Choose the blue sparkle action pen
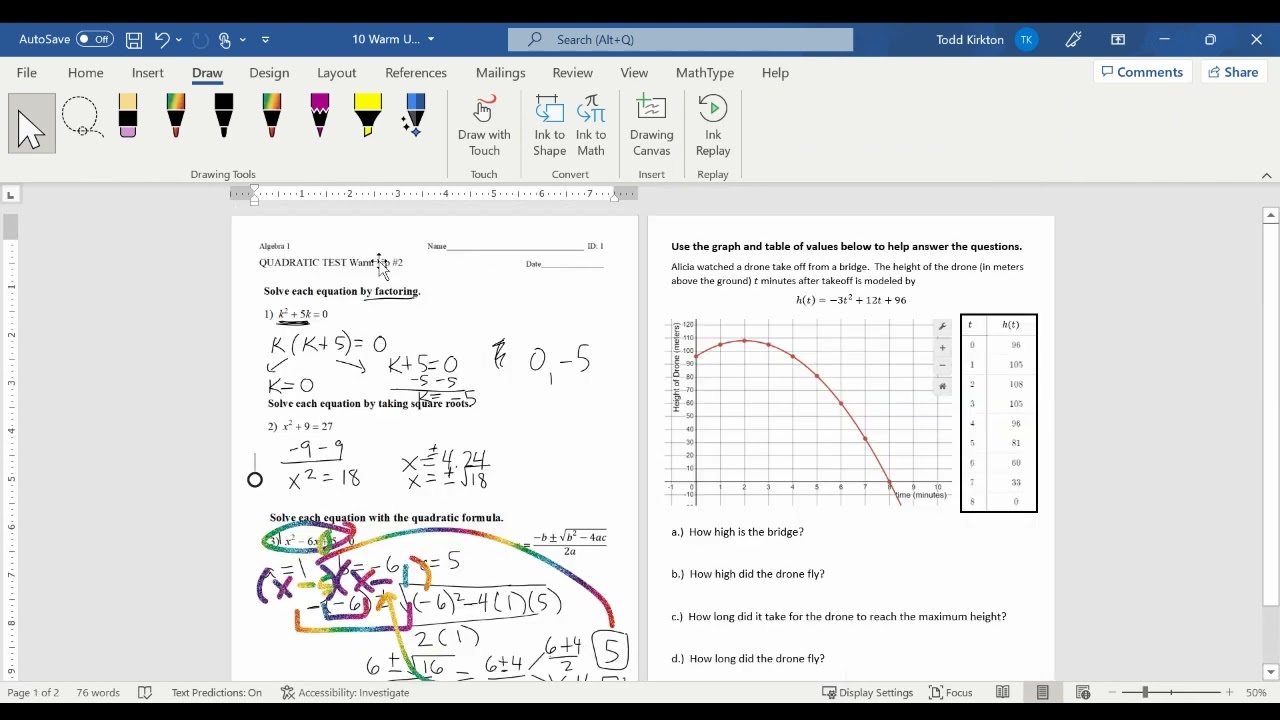 point(414,116)
